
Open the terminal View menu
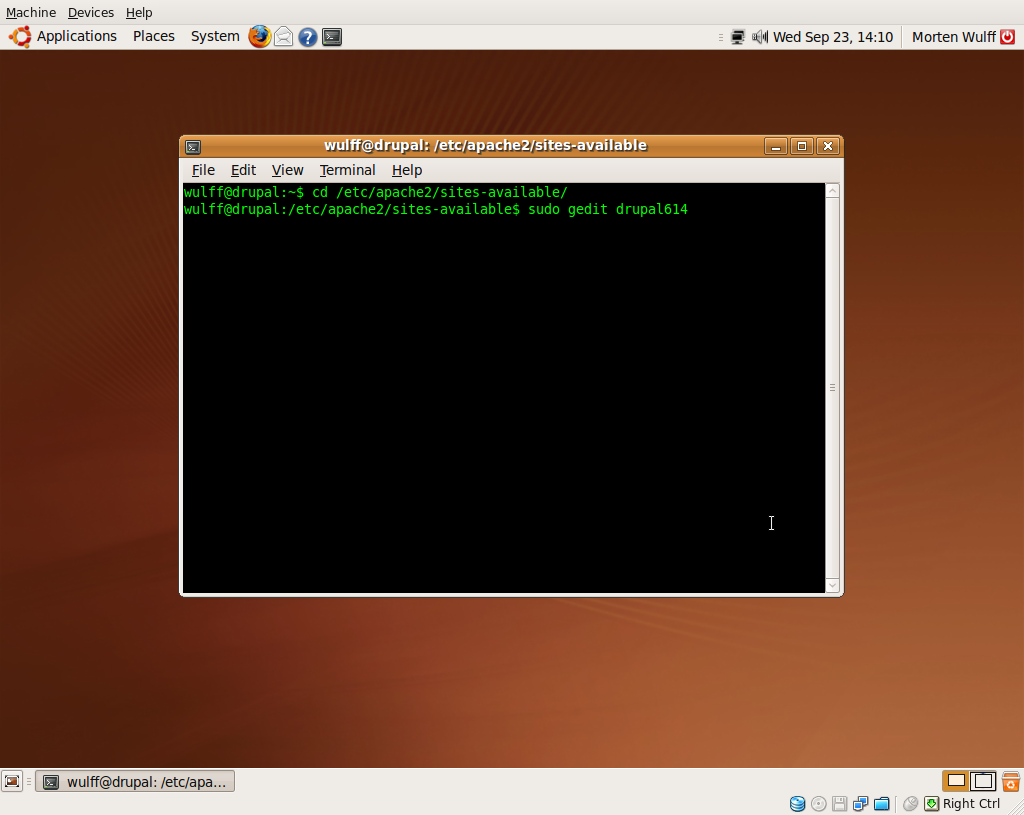click(287, 170)
